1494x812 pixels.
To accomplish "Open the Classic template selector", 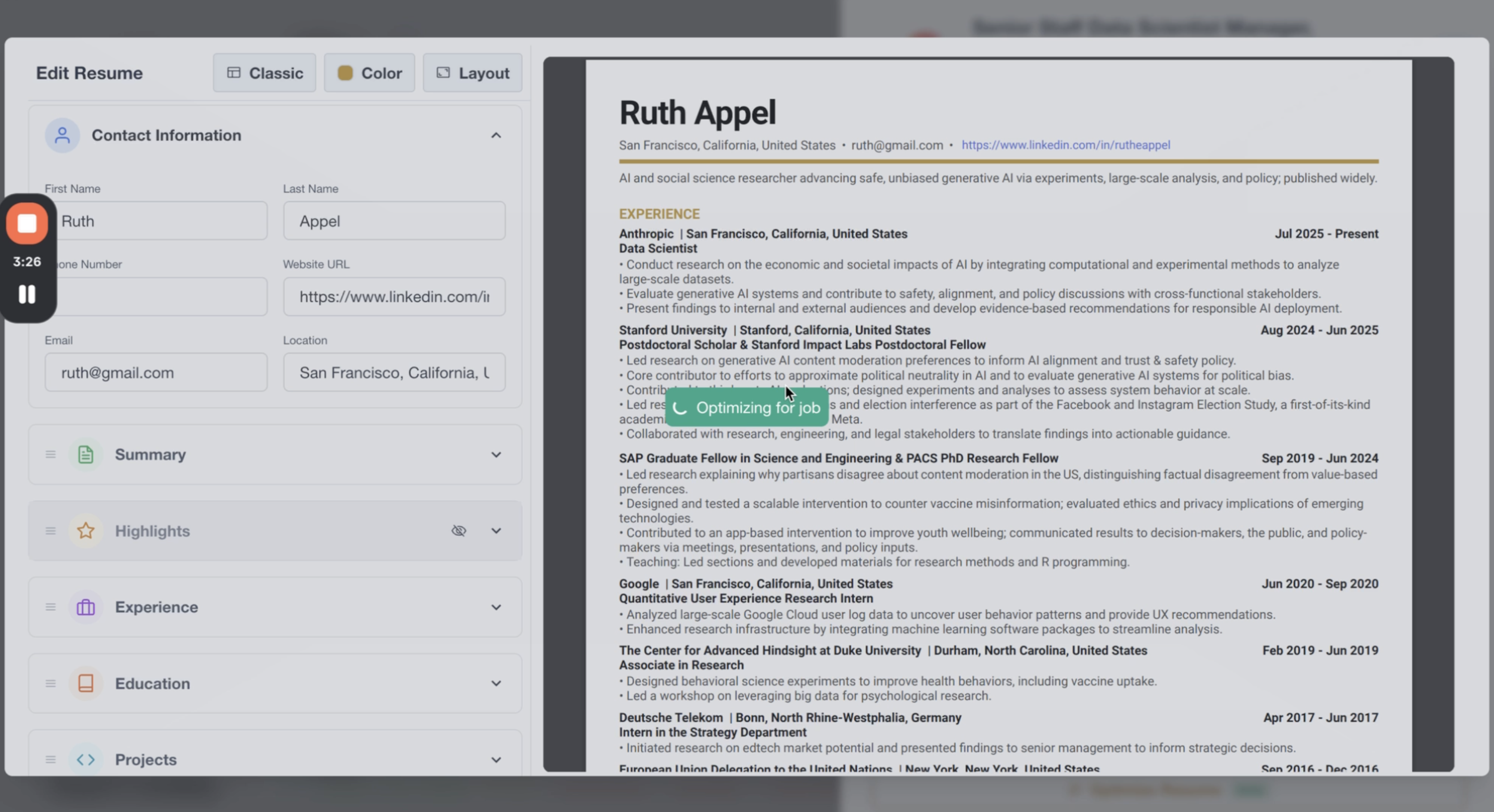I will tap(264, 73).
